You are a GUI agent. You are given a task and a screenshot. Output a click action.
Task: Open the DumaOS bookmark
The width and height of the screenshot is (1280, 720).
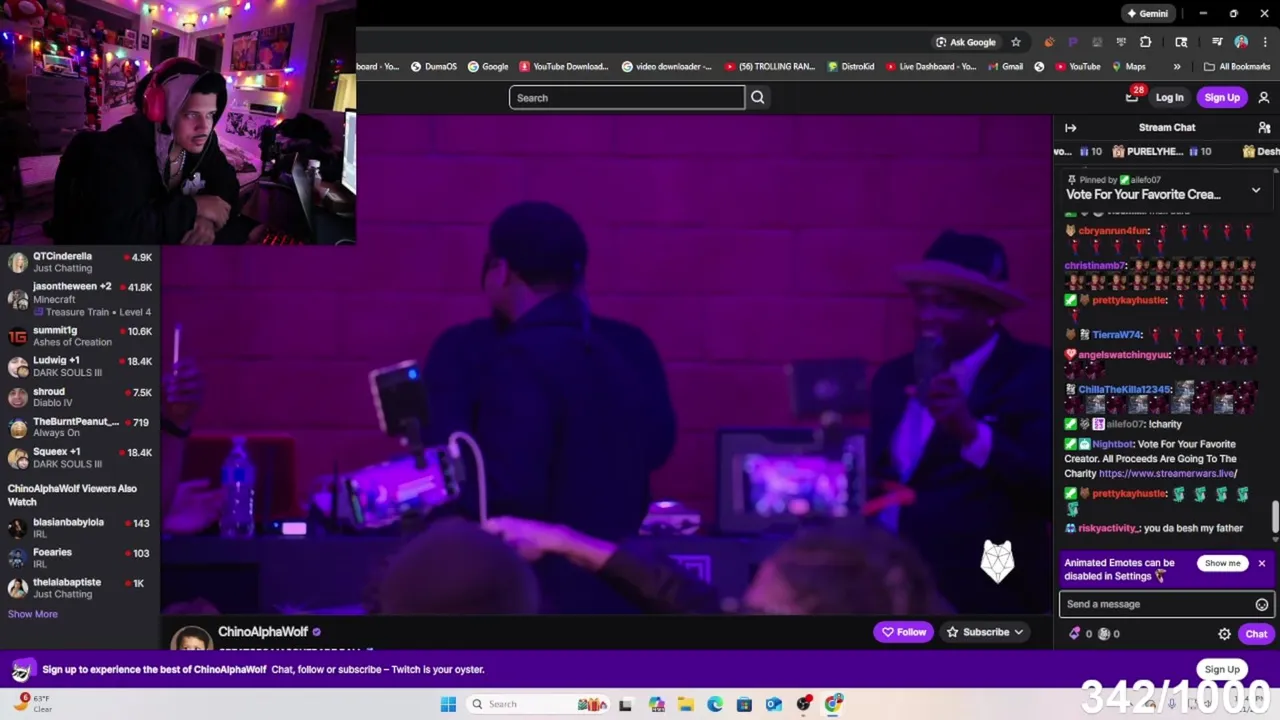point(433,67)
